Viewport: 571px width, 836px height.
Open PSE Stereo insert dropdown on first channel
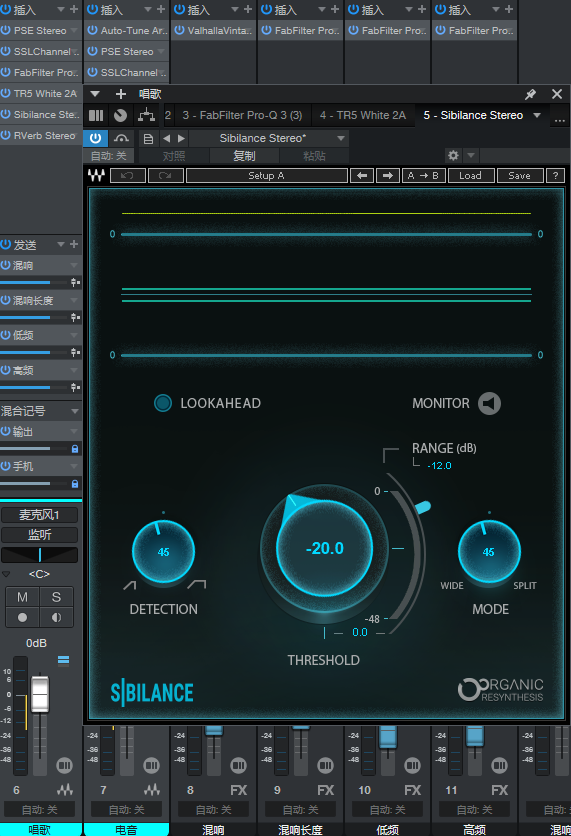(74, 30)
